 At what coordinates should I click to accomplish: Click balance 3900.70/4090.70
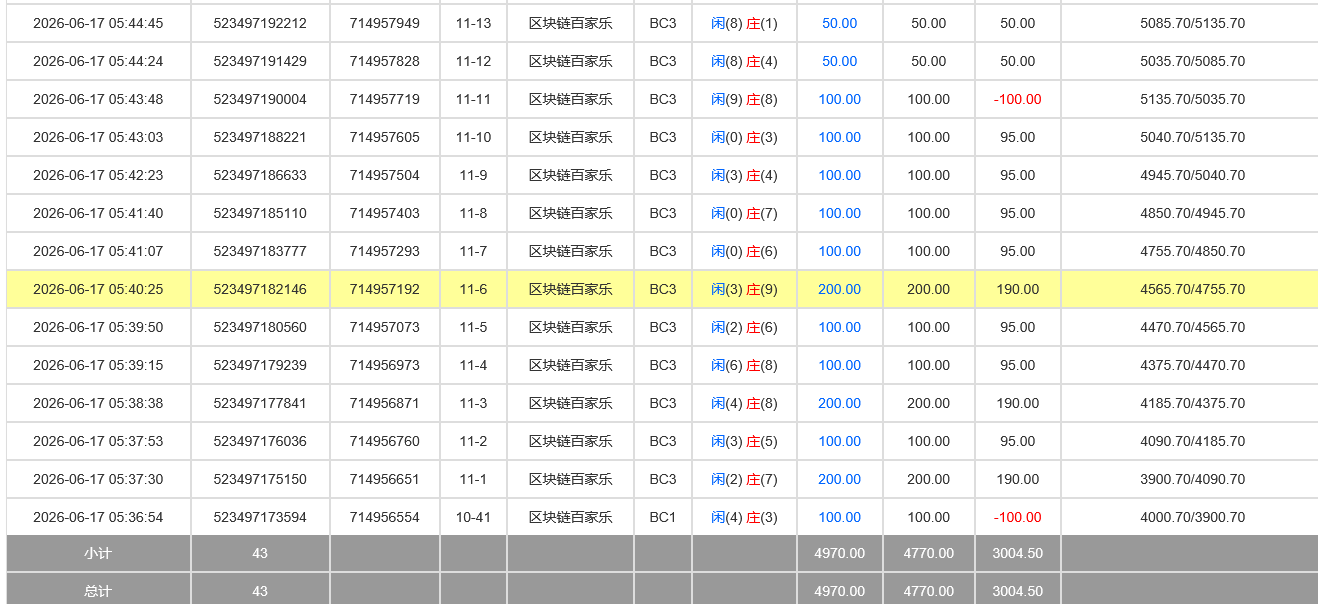coord(1193,479)
